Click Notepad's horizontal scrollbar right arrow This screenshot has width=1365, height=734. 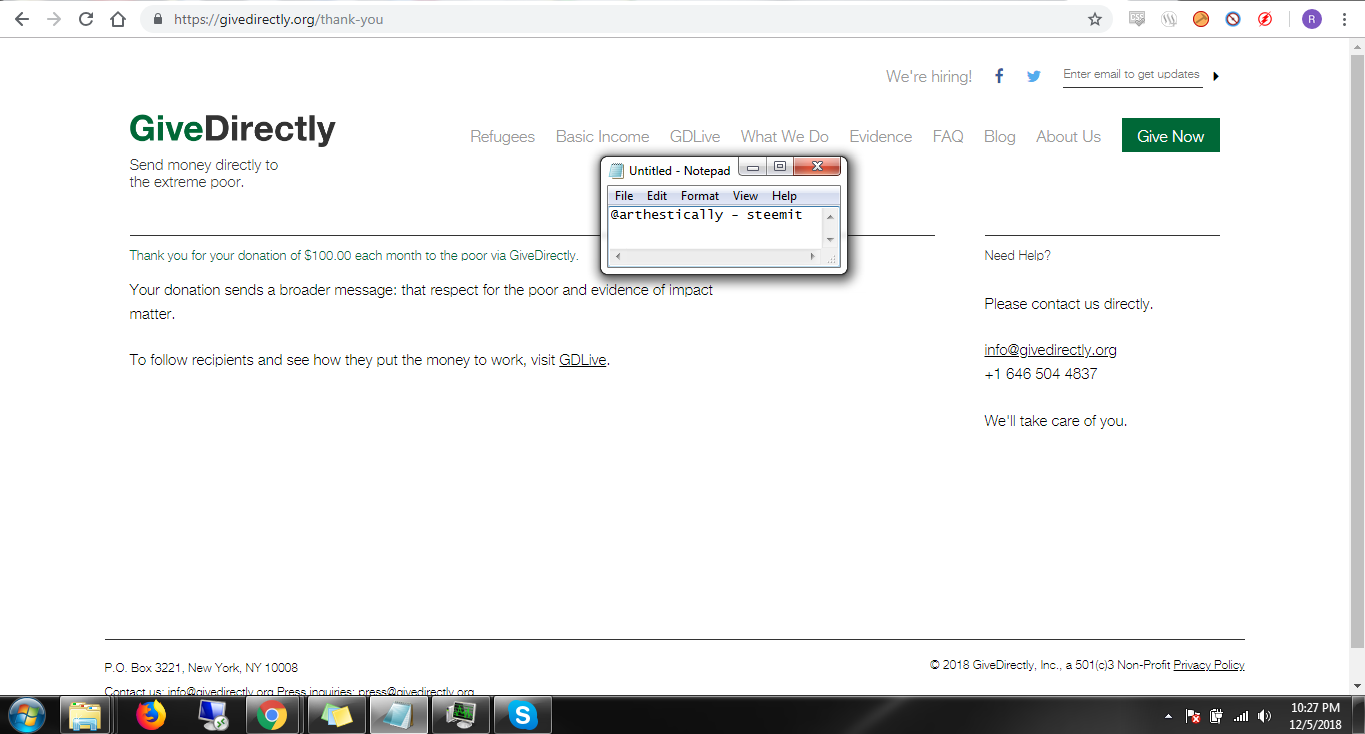[x=812, y=257]
